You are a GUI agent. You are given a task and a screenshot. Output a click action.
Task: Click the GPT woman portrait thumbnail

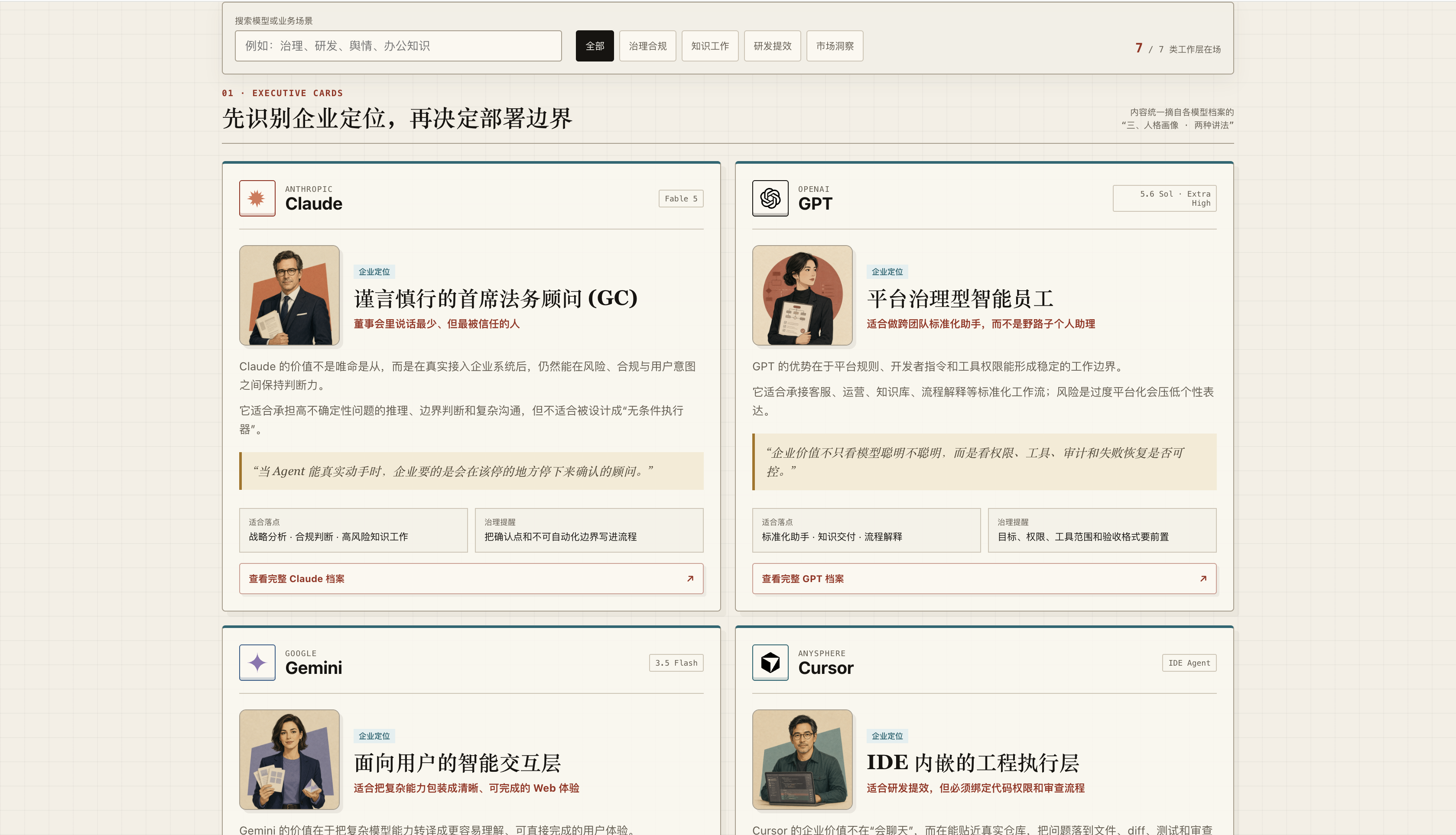click(x=802, y=295)
